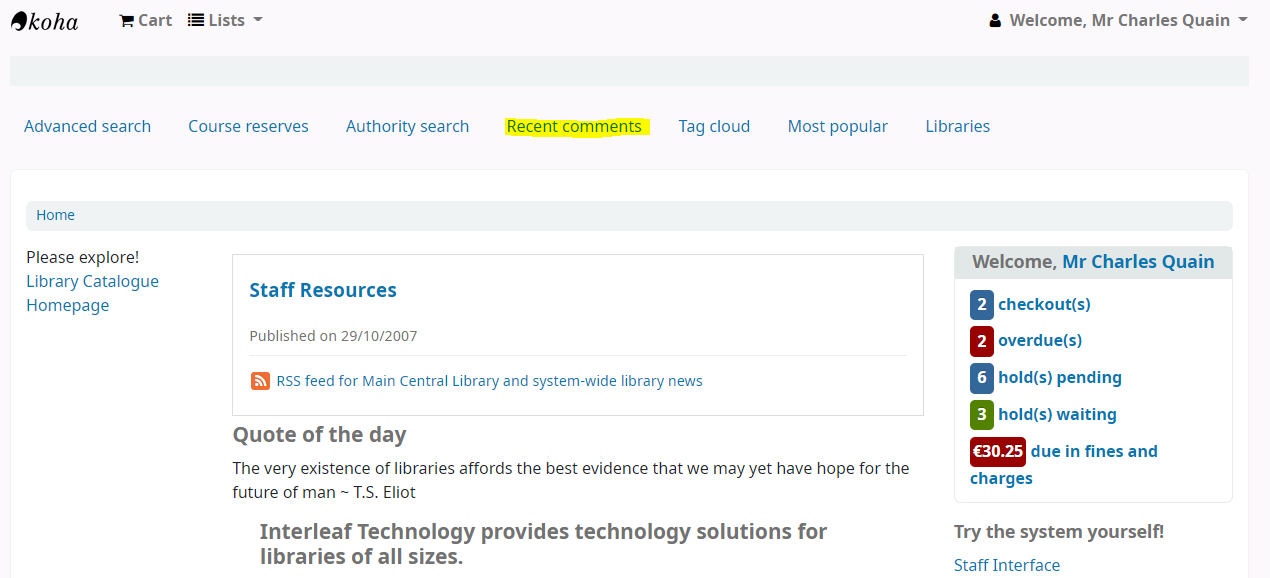Click the Mr Charles Quain link in the welcome panel
Viewport: 1270px width, 578px height.
tap(1138, 262)
